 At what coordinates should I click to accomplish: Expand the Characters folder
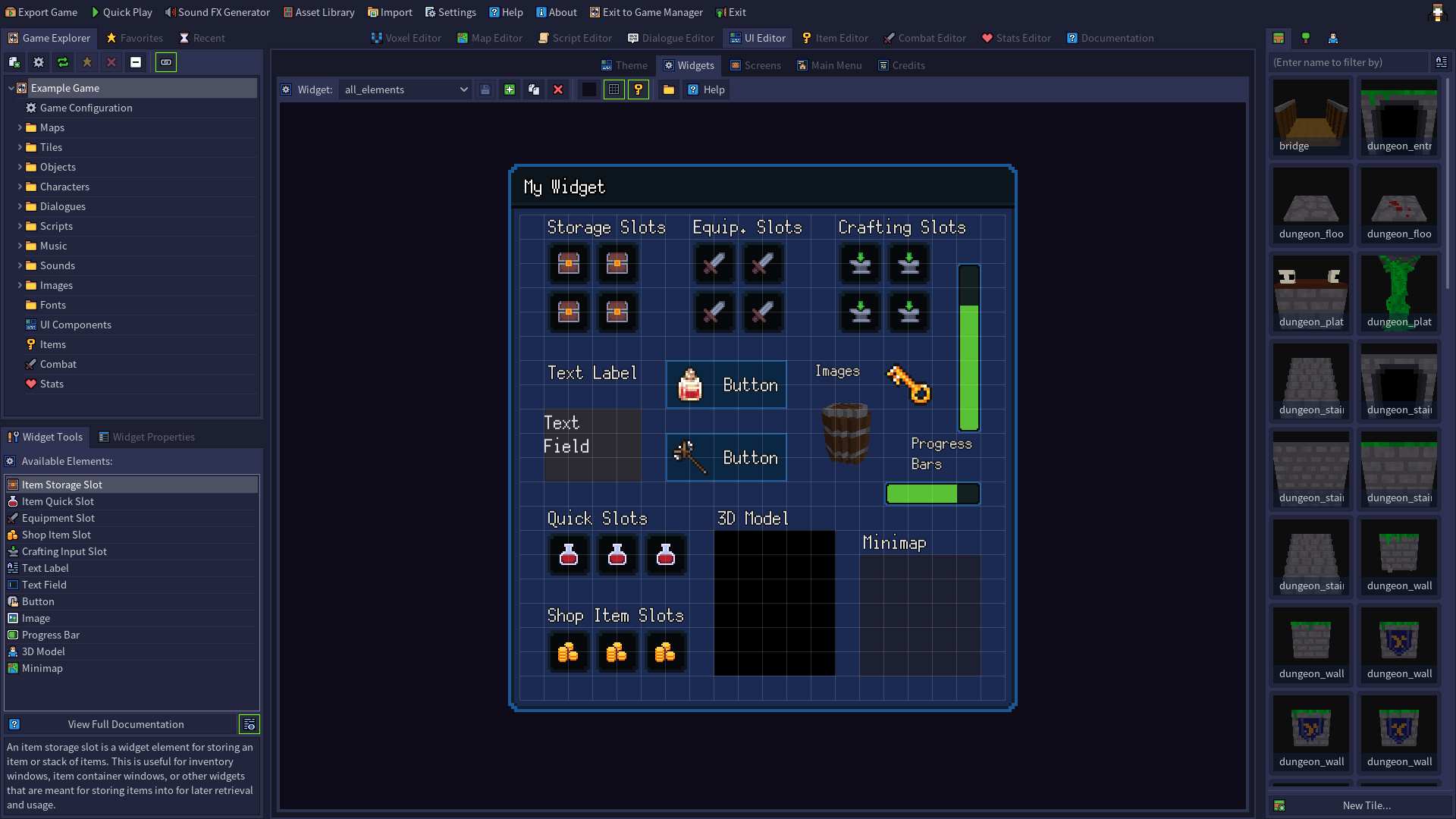point(20,187)
